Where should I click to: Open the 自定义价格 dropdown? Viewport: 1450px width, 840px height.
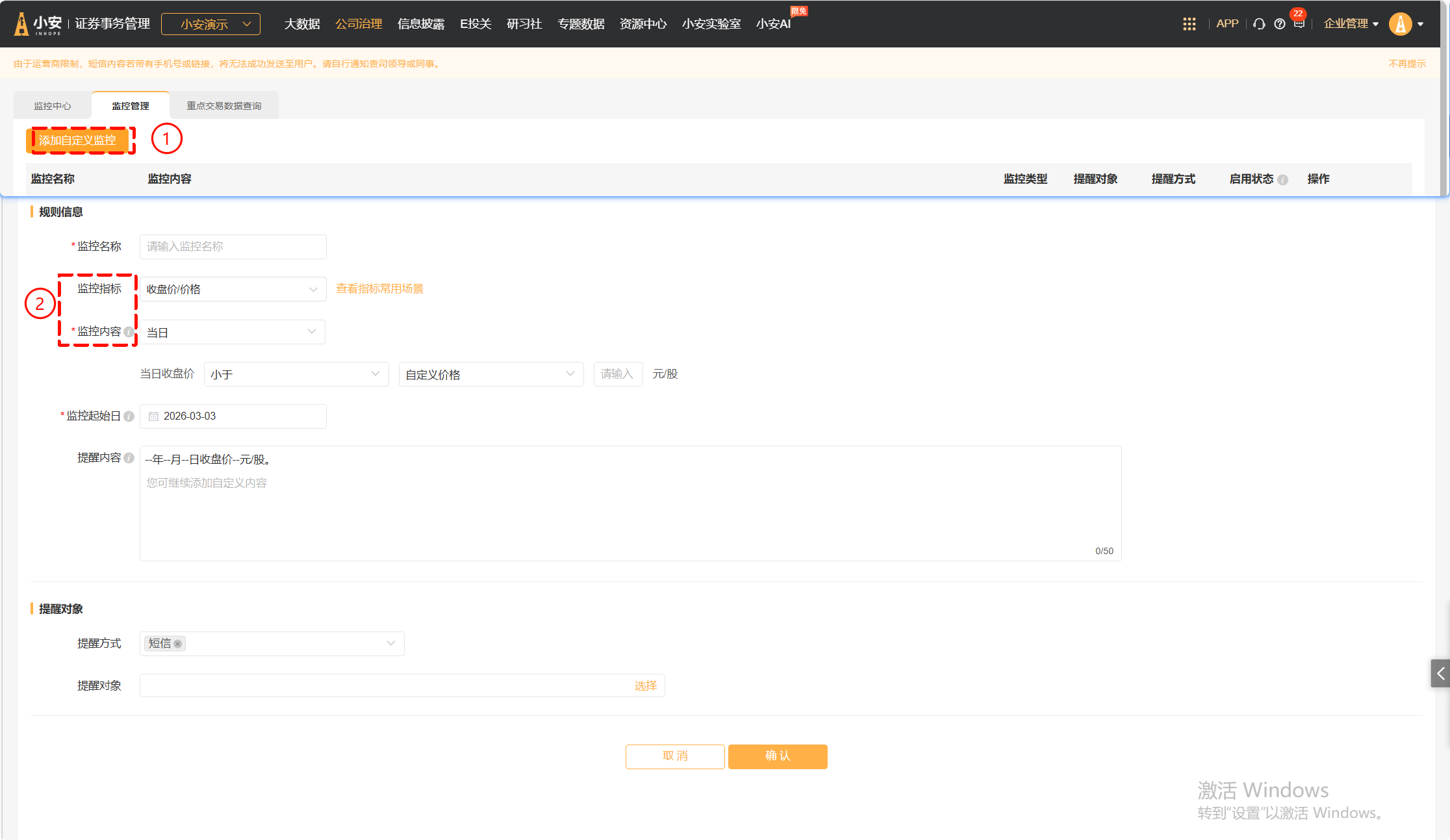pyautogui.click(x=490, y=374)
